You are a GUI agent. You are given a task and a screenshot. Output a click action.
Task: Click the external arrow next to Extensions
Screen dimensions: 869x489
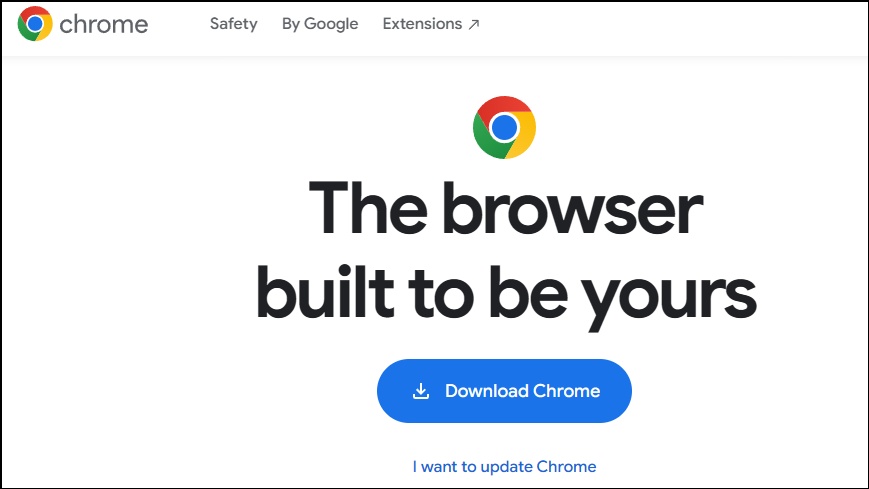(474, 24)
